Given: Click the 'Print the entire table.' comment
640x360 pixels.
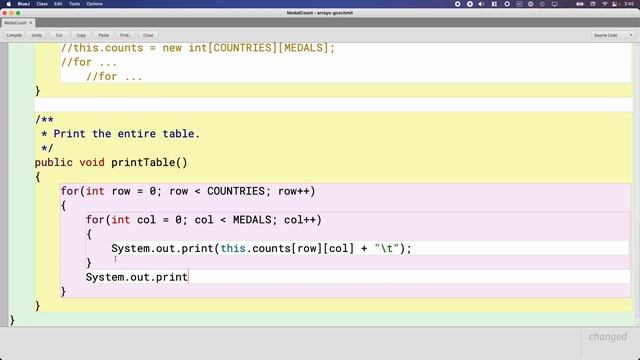Looking at the screenshot, I should [126, 134].
